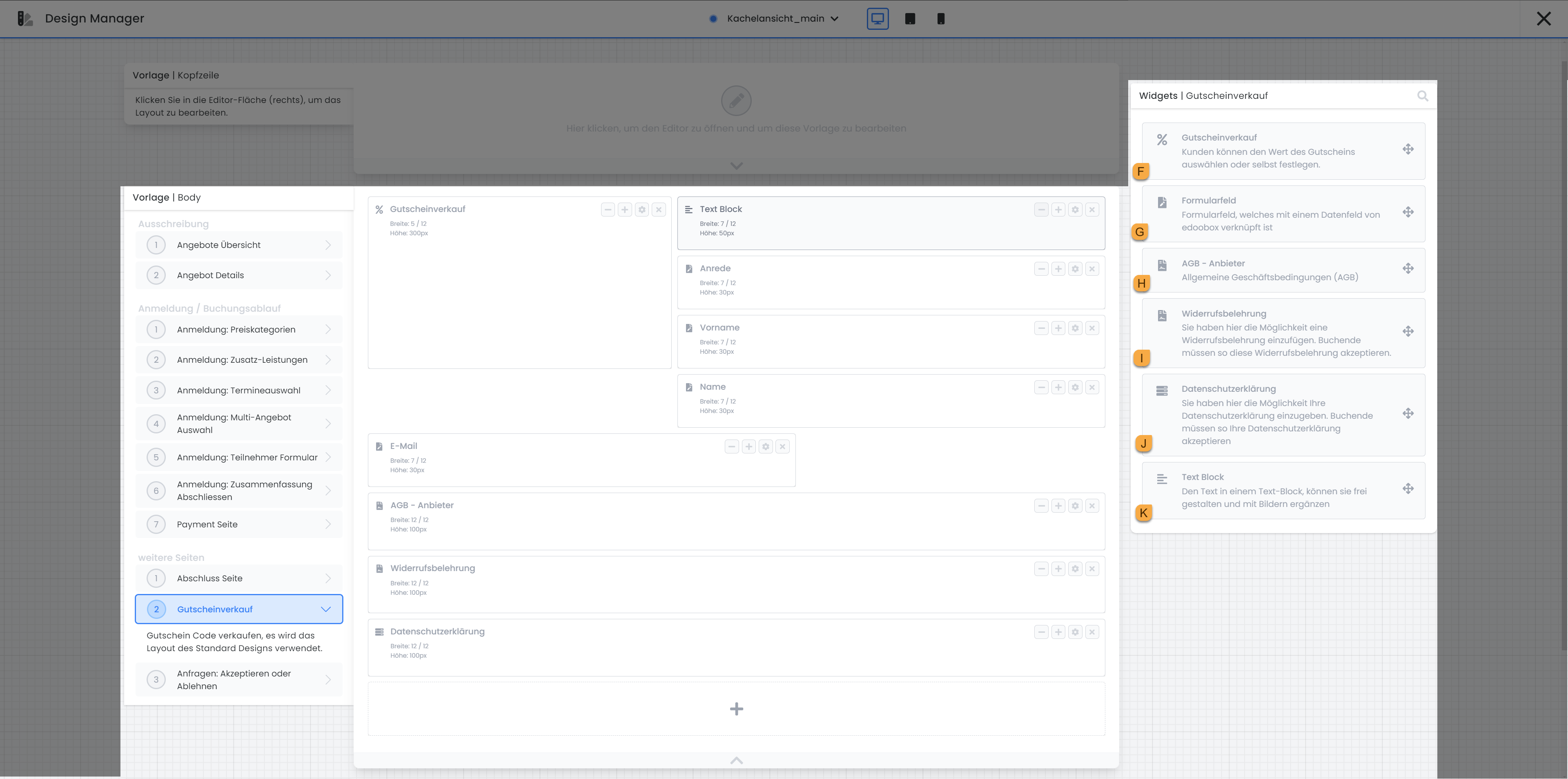The width and height of the screenshot is (1568, 779).
Task: Expand Kopfzeile section with down chevron
Action: [x=736, y=166]
